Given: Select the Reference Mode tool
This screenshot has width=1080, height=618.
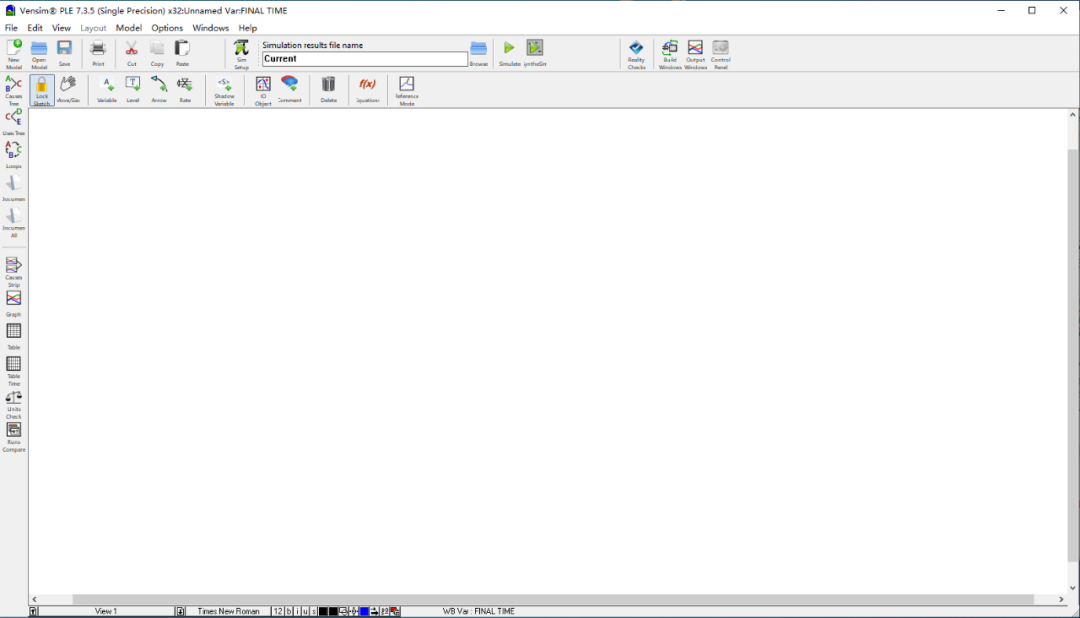Looking at the screenshot, I should point(407,90).
